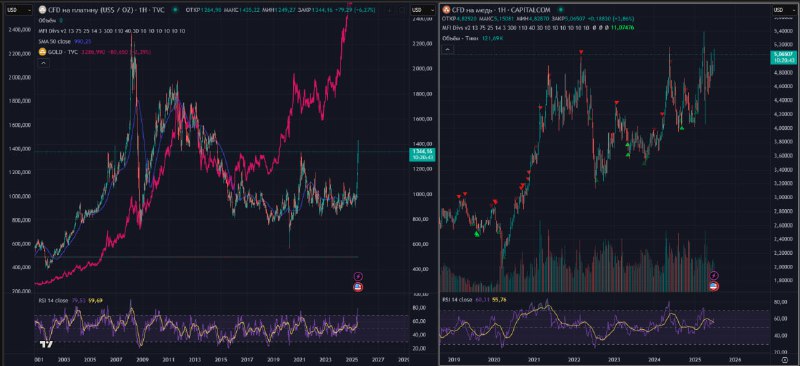Click the purple lightning event icon on copper chart
The height and width of the screenshot is (366, 800).
(714, 276)
